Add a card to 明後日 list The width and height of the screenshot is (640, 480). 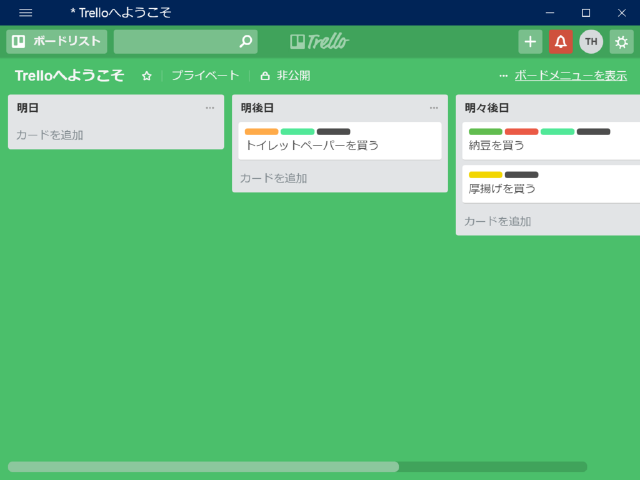point(273,178)
